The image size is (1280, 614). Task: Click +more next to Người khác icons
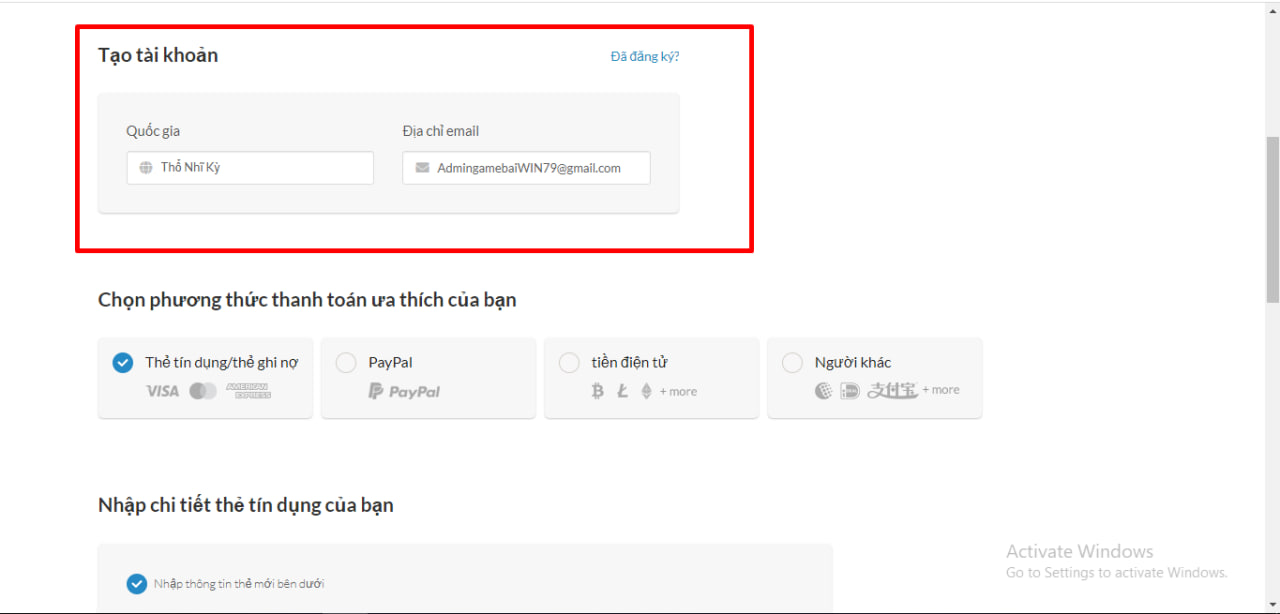pos(940,390)
